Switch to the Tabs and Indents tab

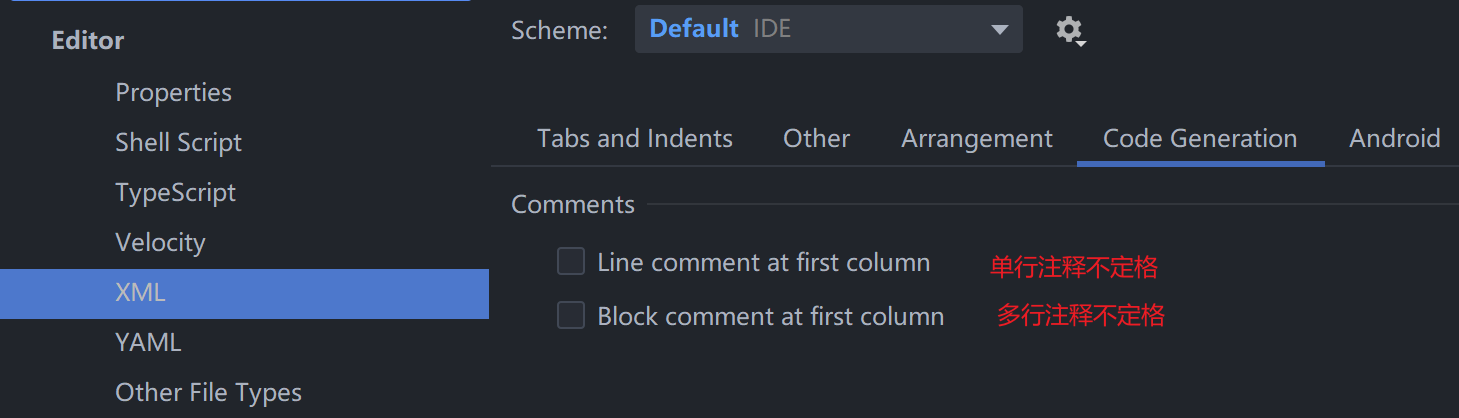pos(635,138)
